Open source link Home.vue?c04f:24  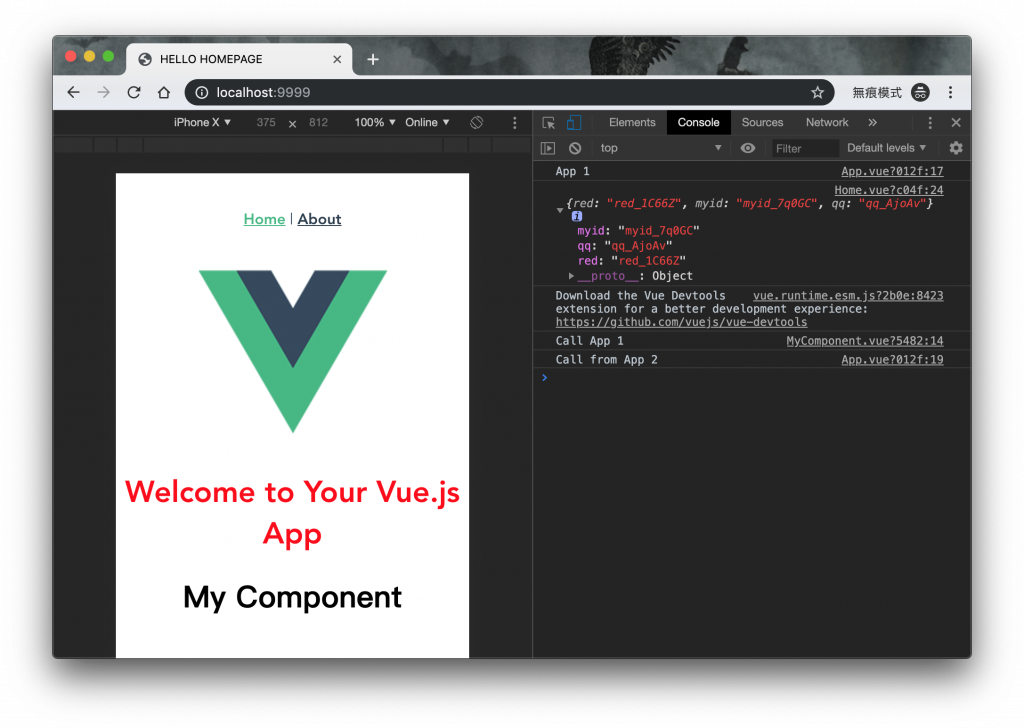tap(889, 191)
